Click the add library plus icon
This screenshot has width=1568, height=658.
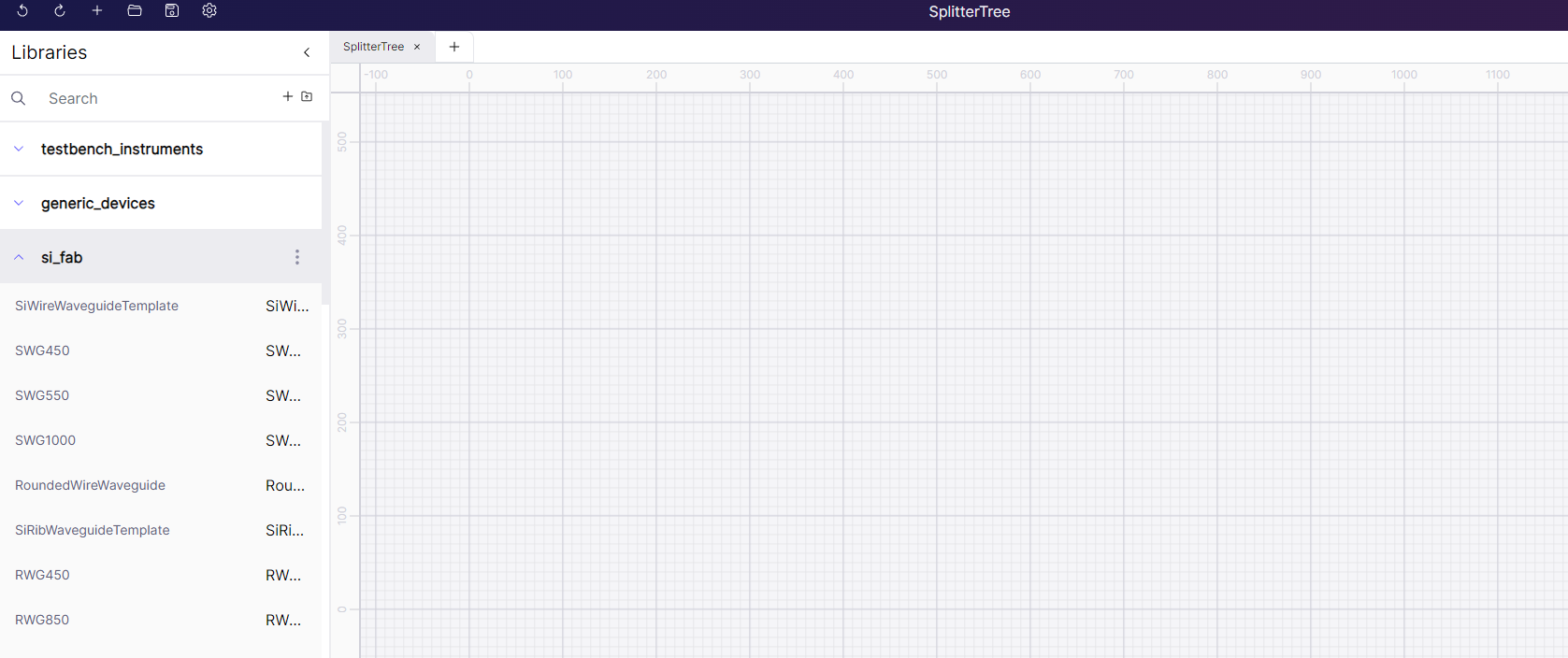pyautogui.click(x=288, y=96)
